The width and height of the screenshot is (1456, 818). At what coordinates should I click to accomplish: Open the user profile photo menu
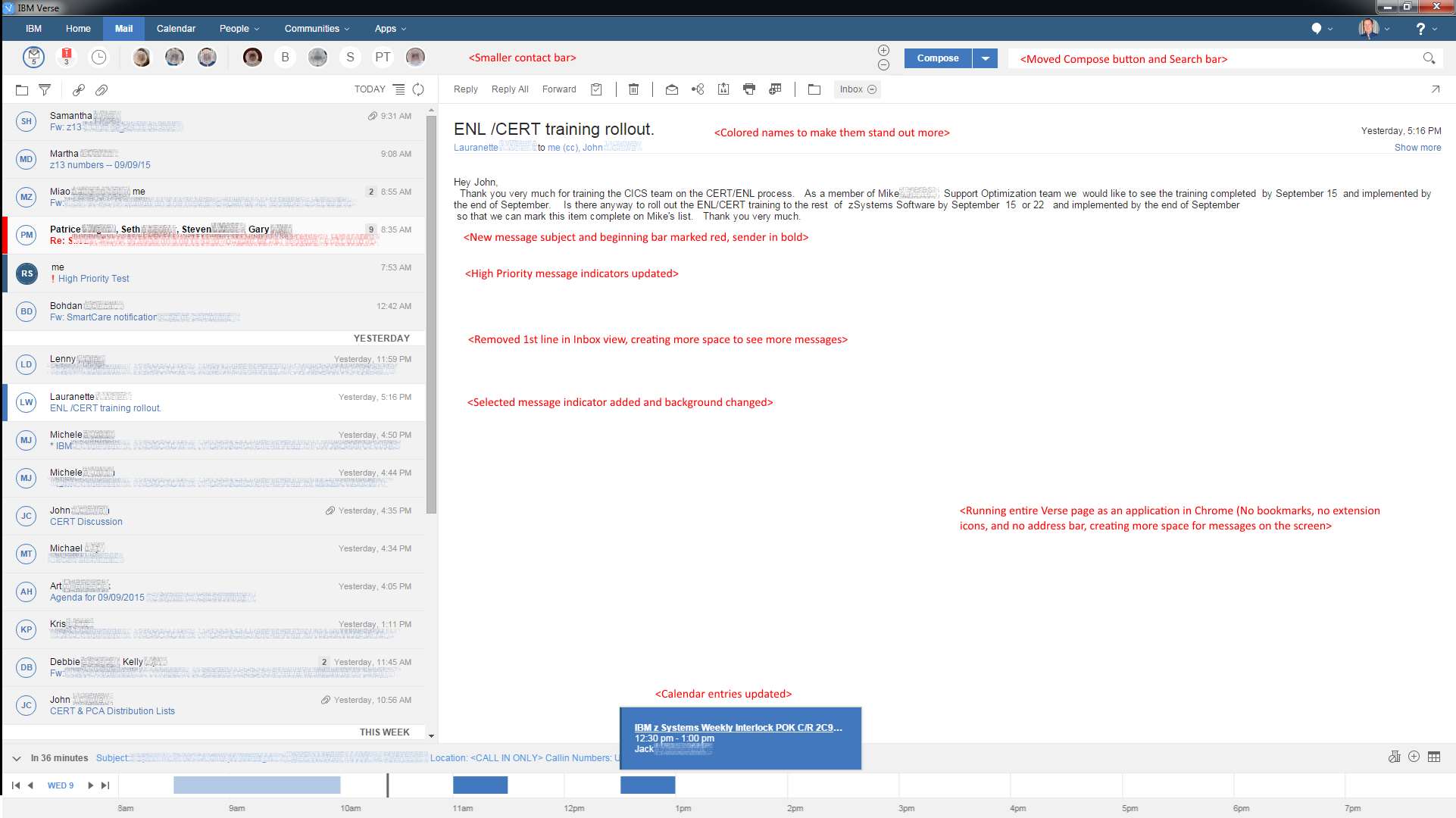pyautogui.click(x=1373, y=29)
